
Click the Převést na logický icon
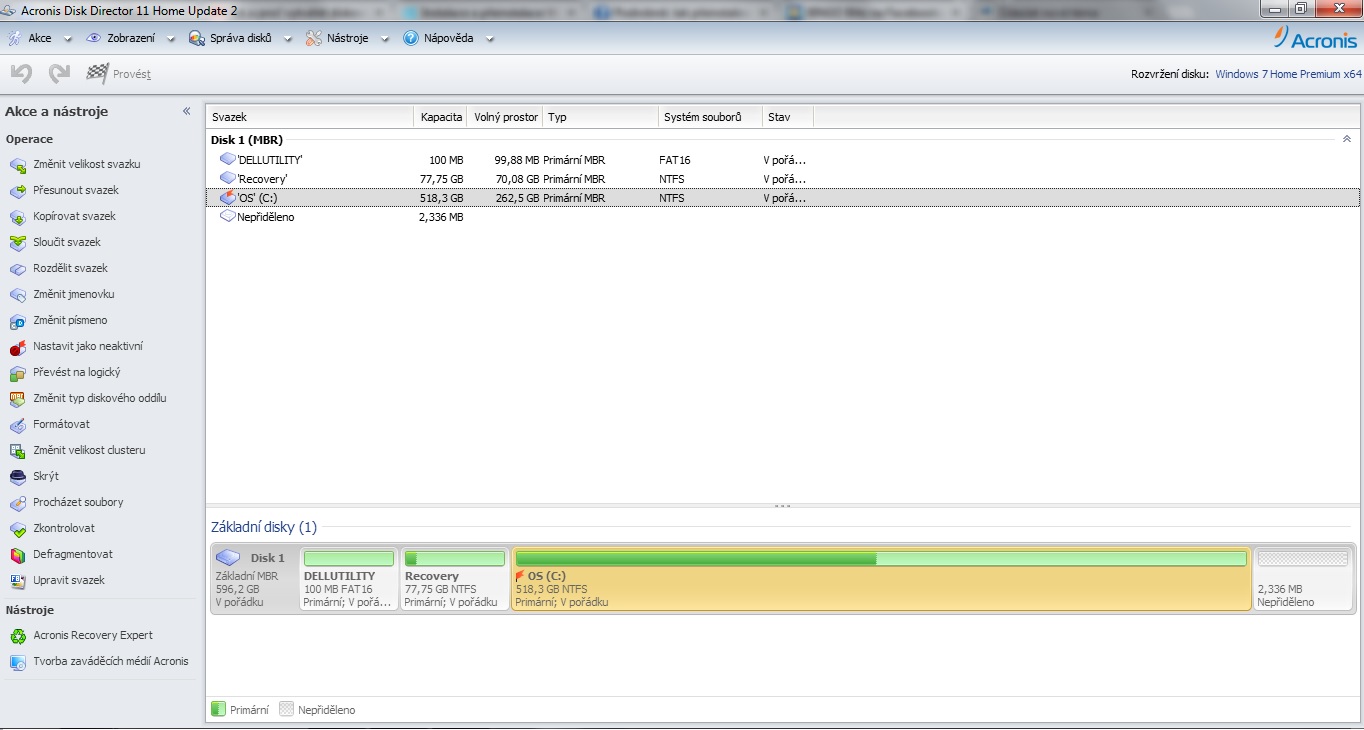click(17, 373)
